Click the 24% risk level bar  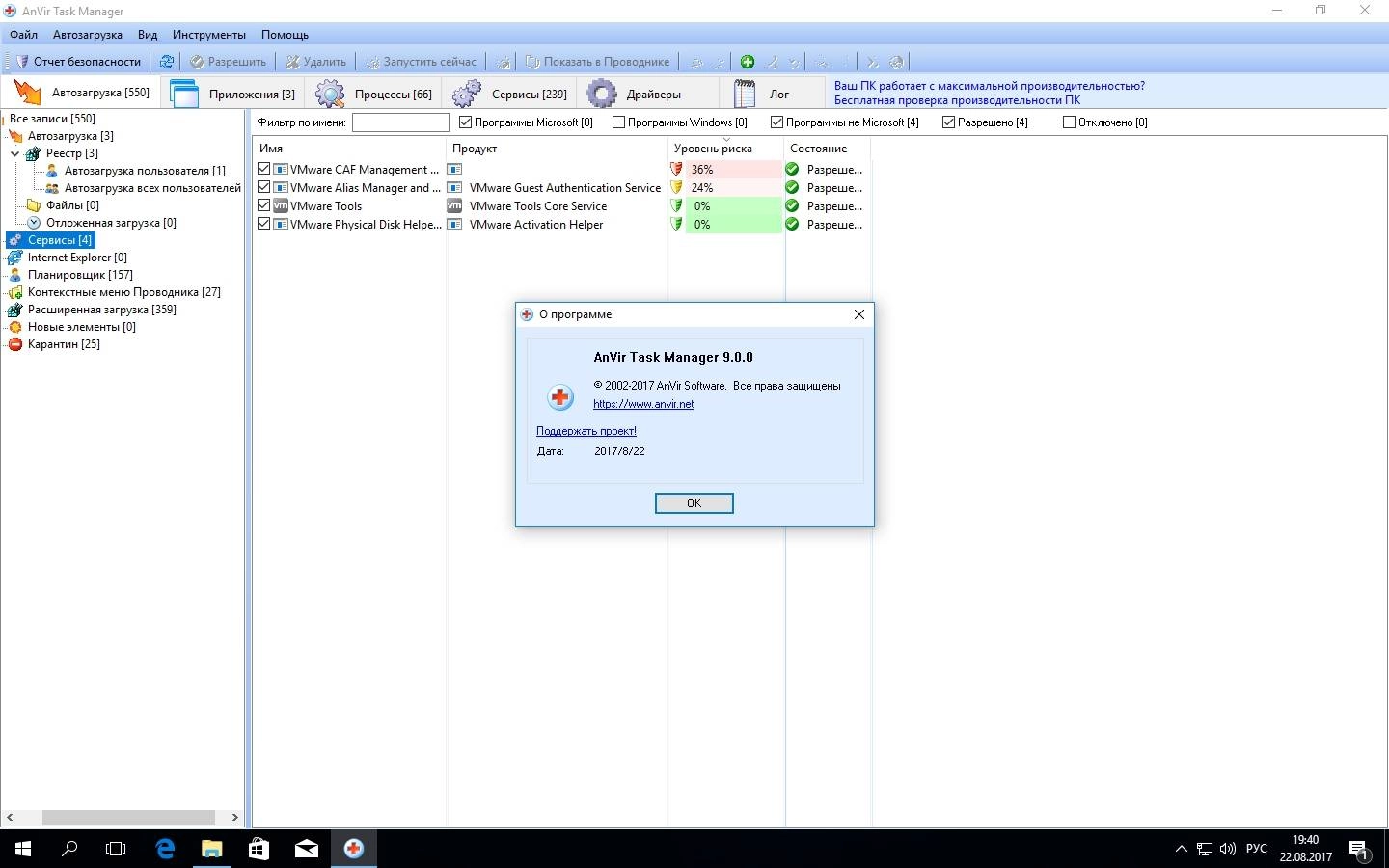point(733,187)
